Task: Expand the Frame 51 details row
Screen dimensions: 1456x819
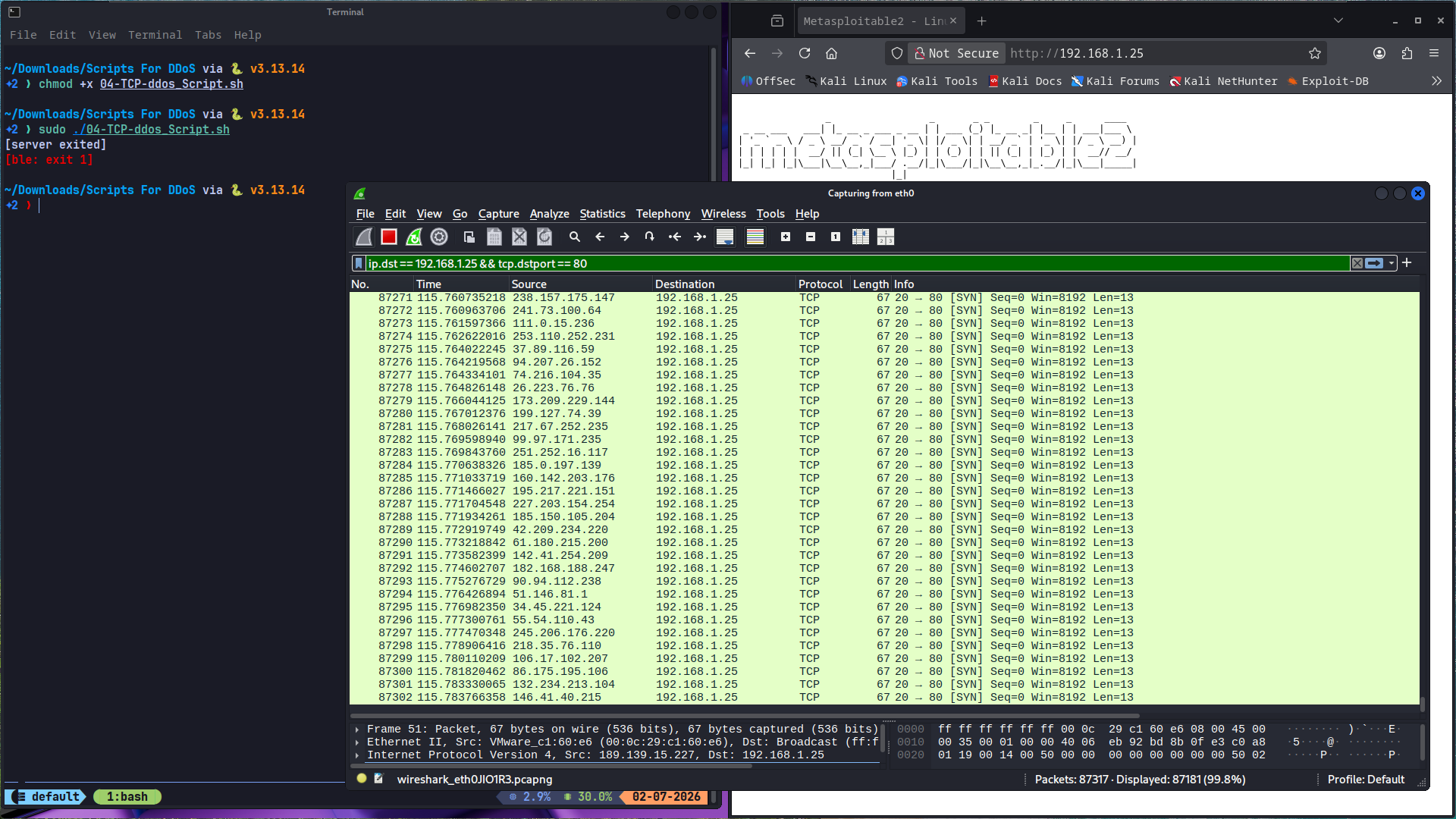Action: tap(357, 730)
